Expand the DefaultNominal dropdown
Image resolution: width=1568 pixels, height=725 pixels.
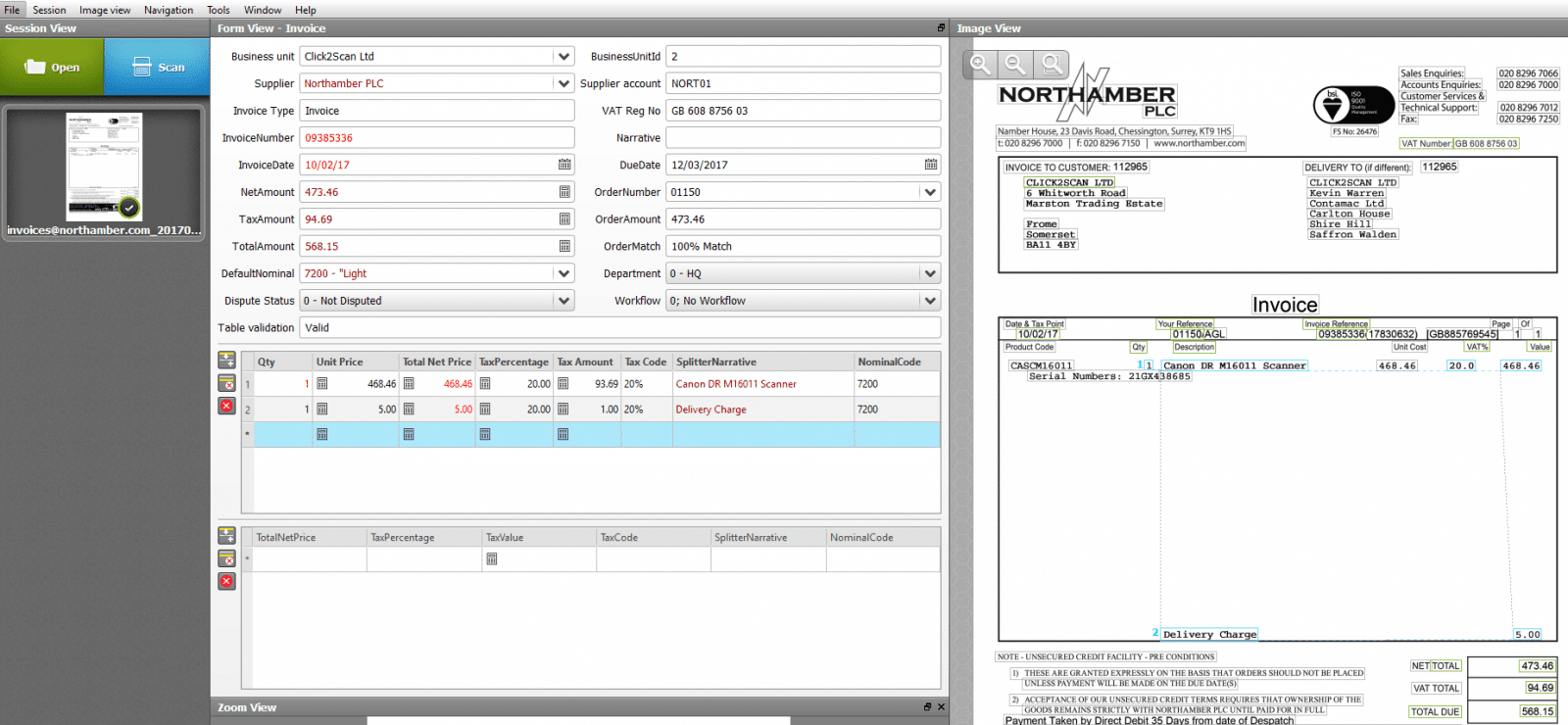click(x=564, y=273)
